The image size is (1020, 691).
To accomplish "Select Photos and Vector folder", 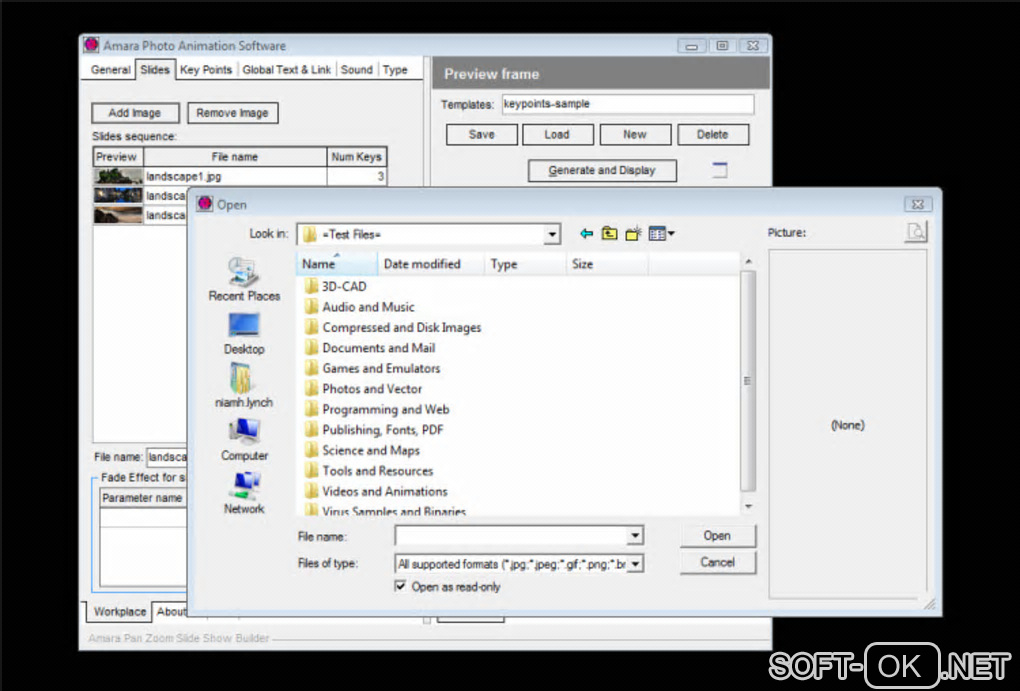I will tap(364, 389).
